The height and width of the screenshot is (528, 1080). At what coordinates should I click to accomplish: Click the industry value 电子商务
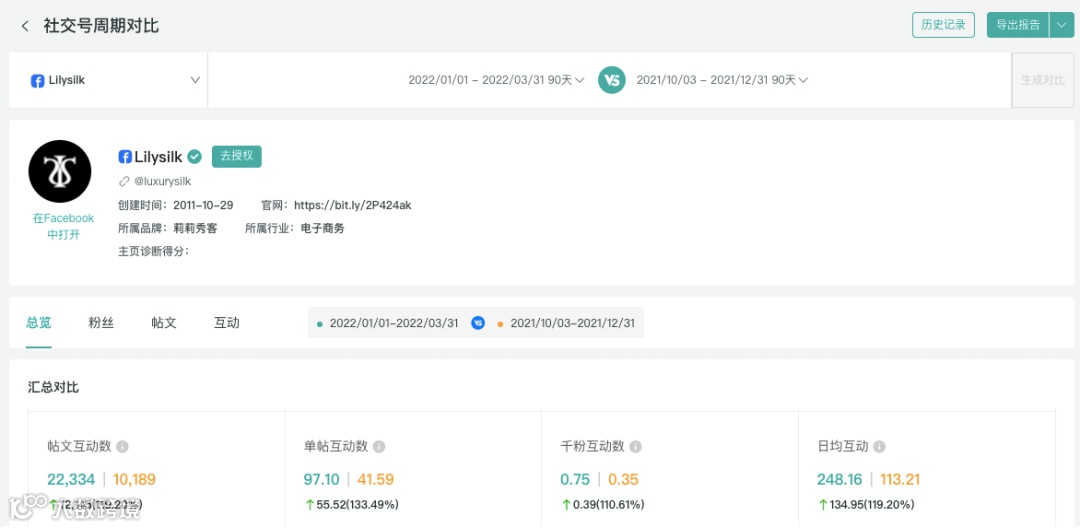click(x=322, y=229)
